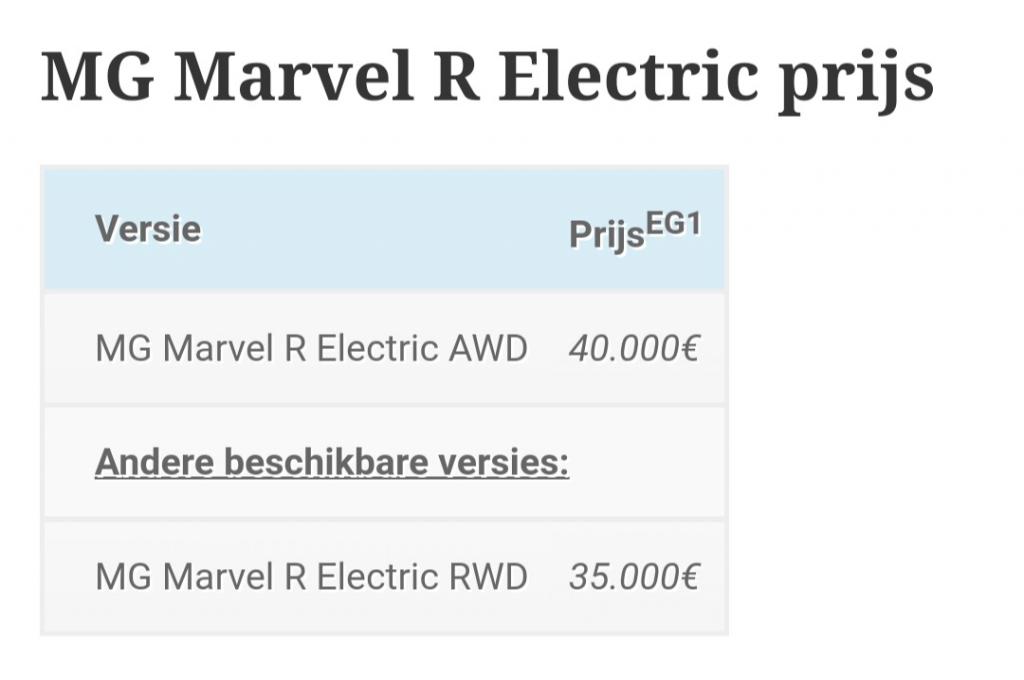1024x680 pixels.
Task: Click the word Andere in underlined text
Action: (154, 462)
